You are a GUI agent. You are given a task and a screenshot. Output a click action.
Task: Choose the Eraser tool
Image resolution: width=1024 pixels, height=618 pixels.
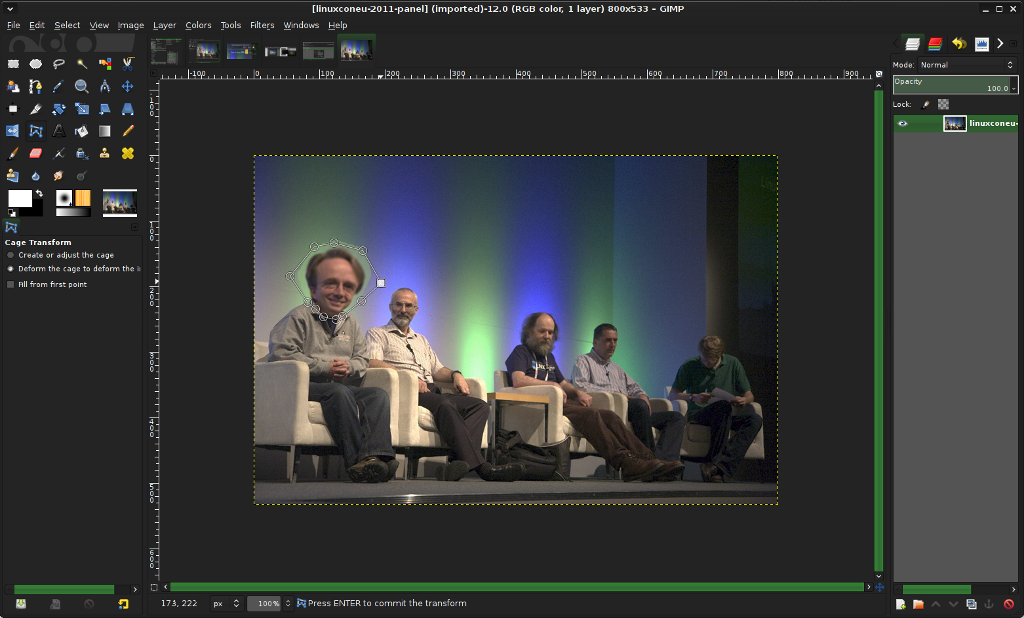36,153
